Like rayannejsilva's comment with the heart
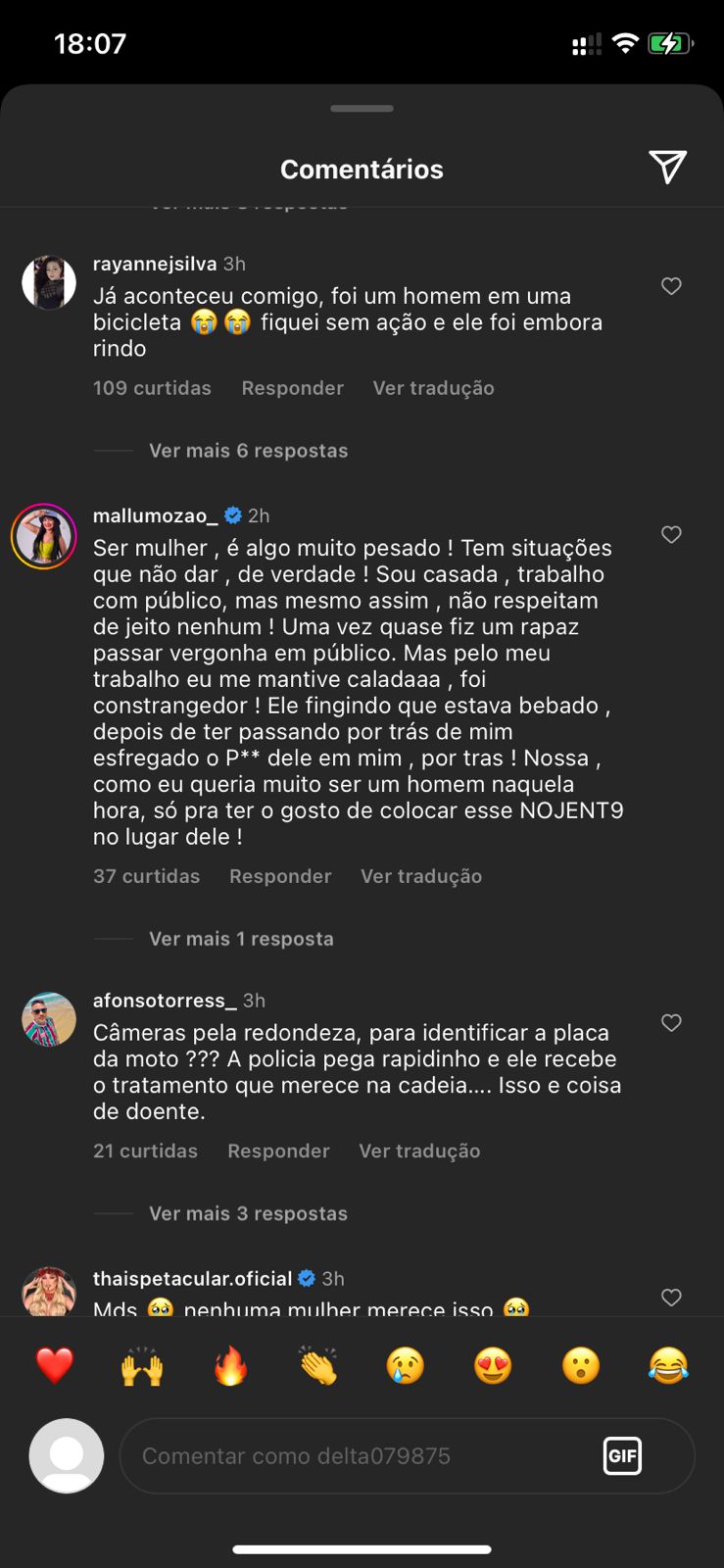Viewport: 724px width, 1568px height. (x=671, y=286)
